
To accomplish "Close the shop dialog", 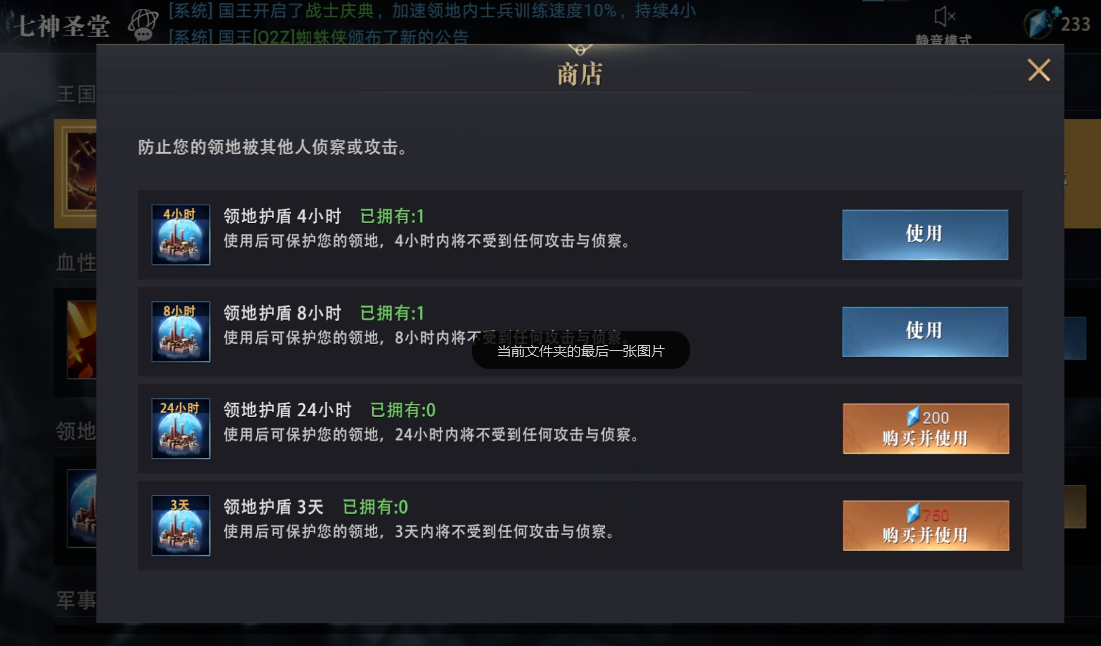I will [1039, 70].
